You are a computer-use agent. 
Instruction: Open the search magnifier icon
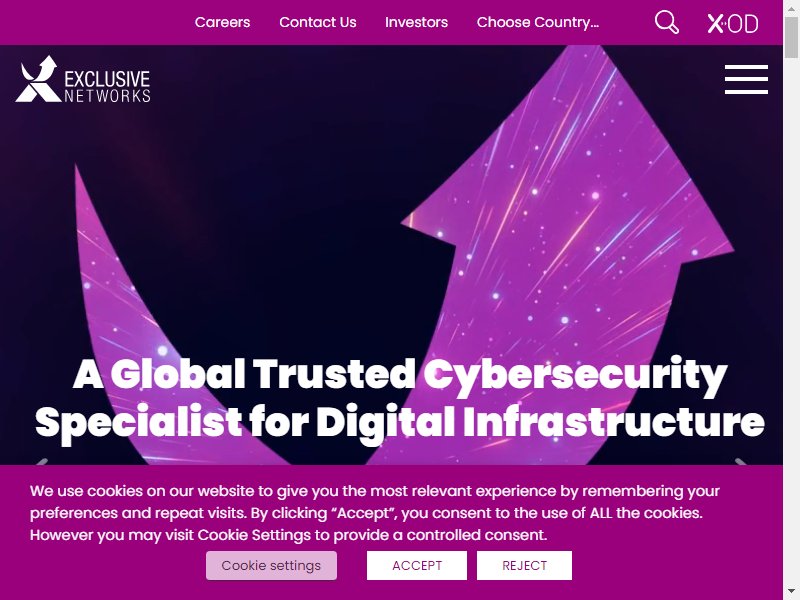pos(667,22)
